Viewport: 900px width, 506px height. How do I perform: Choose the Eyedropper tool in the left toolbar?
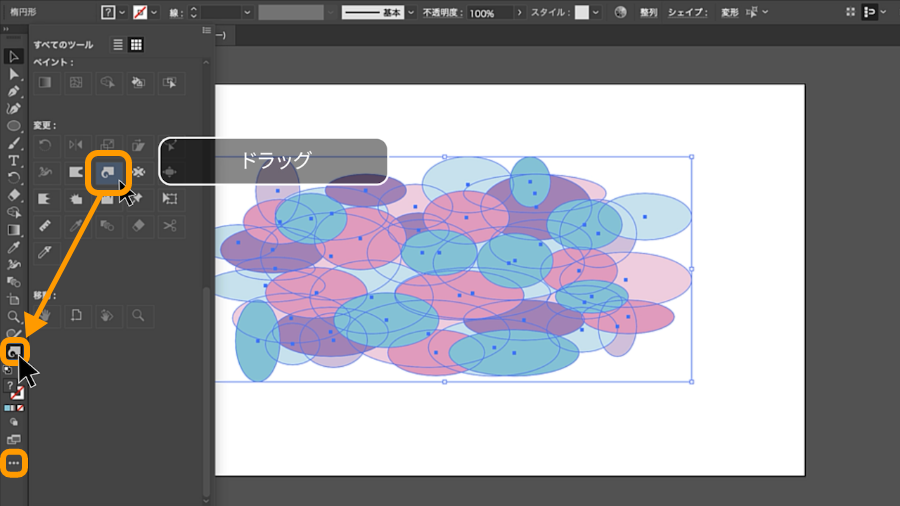click(14, 247)
